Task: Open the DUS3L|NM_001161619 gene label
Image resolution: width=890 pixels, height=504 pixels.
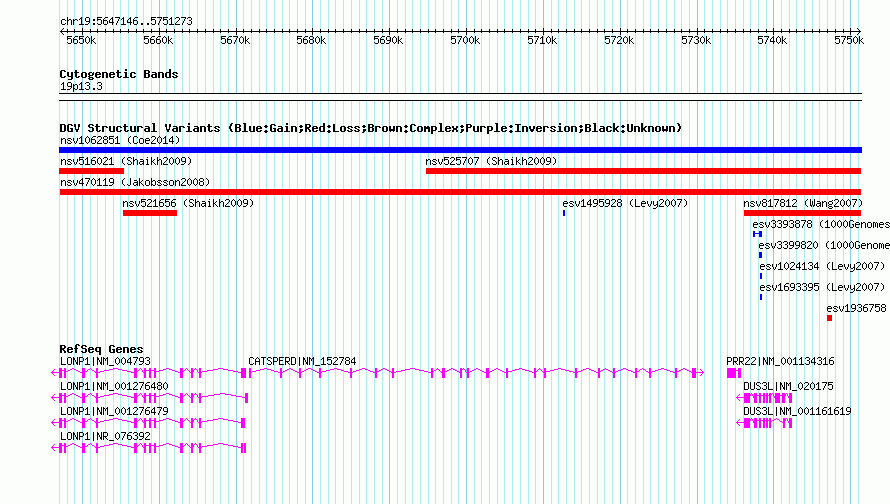Action: point(797,411)
